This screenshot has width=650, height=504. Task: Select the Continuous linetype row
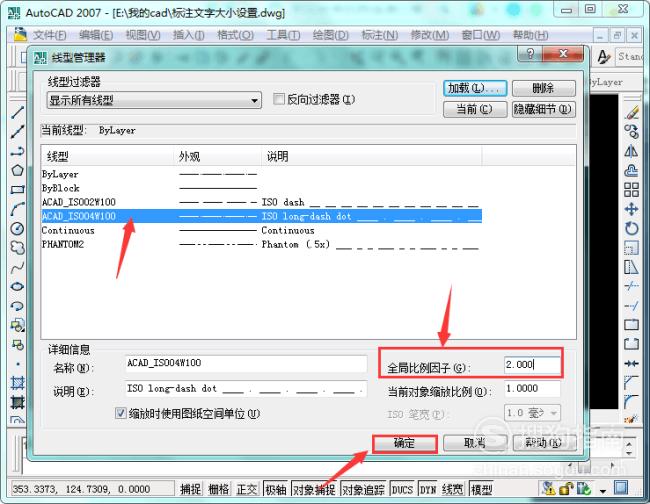(x=261, y=230)
